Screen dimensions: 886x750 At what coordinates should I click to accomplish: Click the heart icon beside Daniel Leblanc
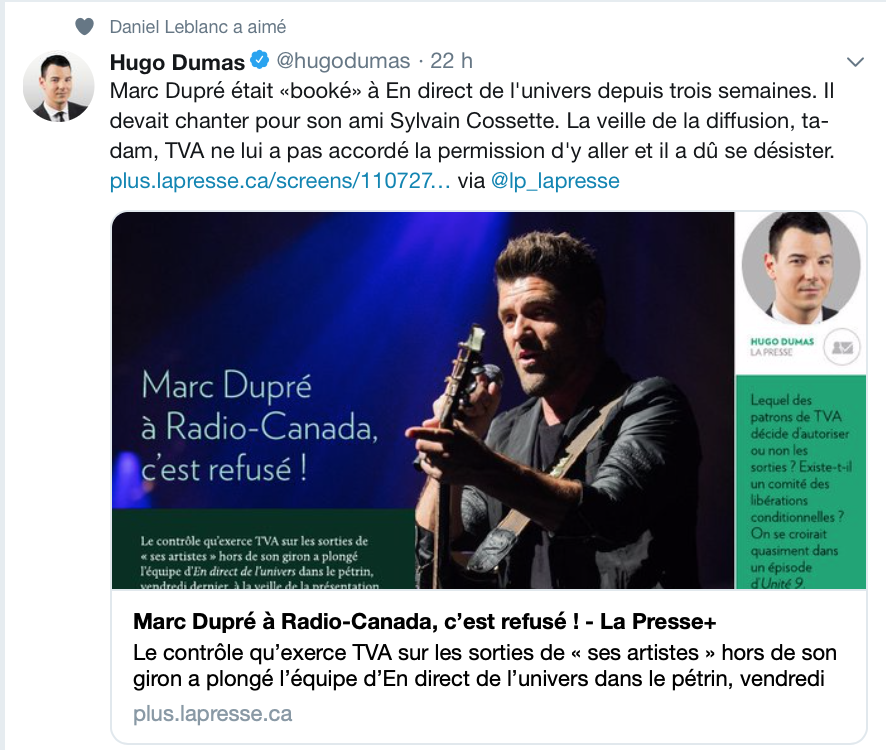coord(84,27)
